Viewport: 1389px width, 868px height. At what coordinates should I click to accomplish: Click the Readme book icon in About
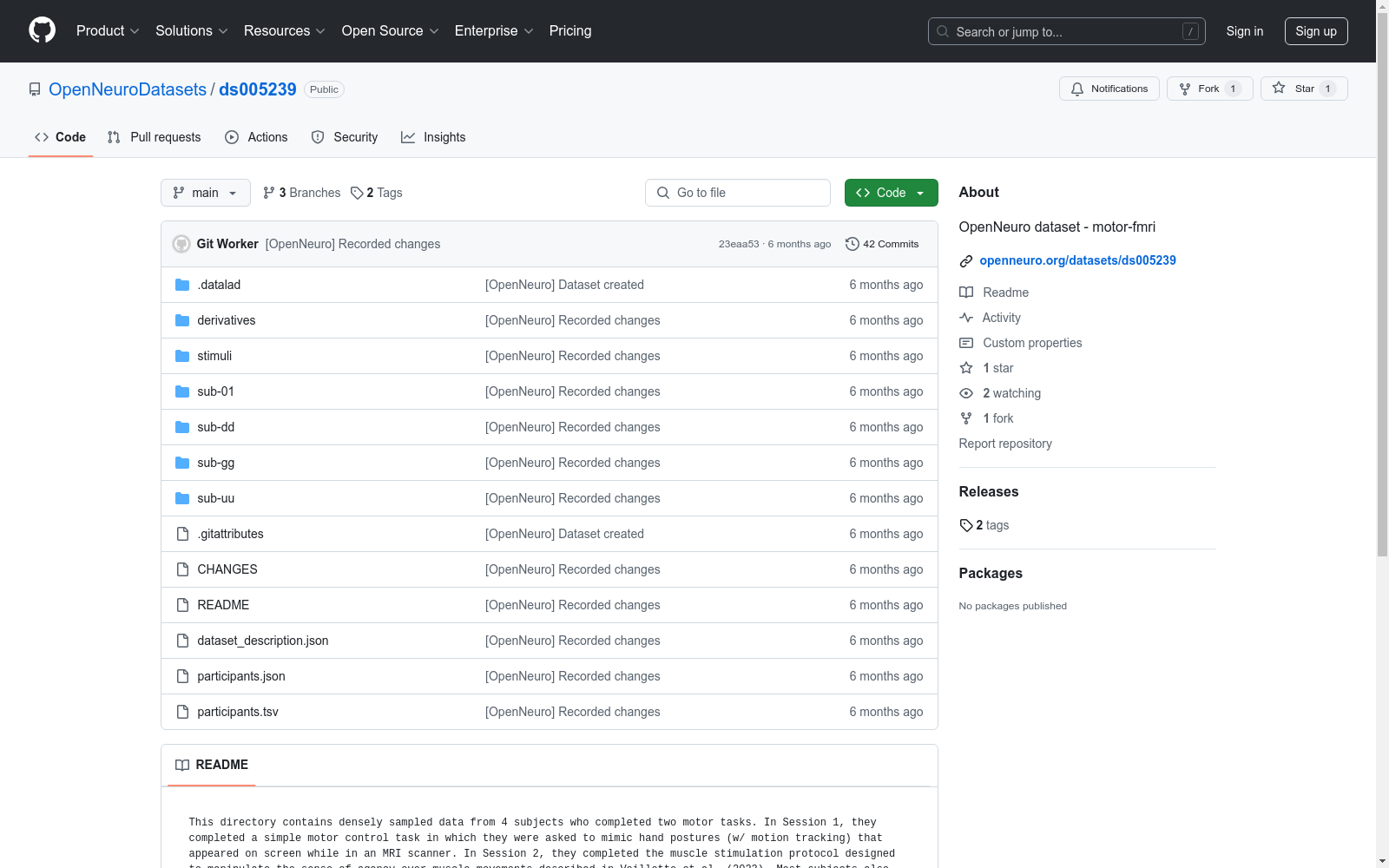point(966,293)
